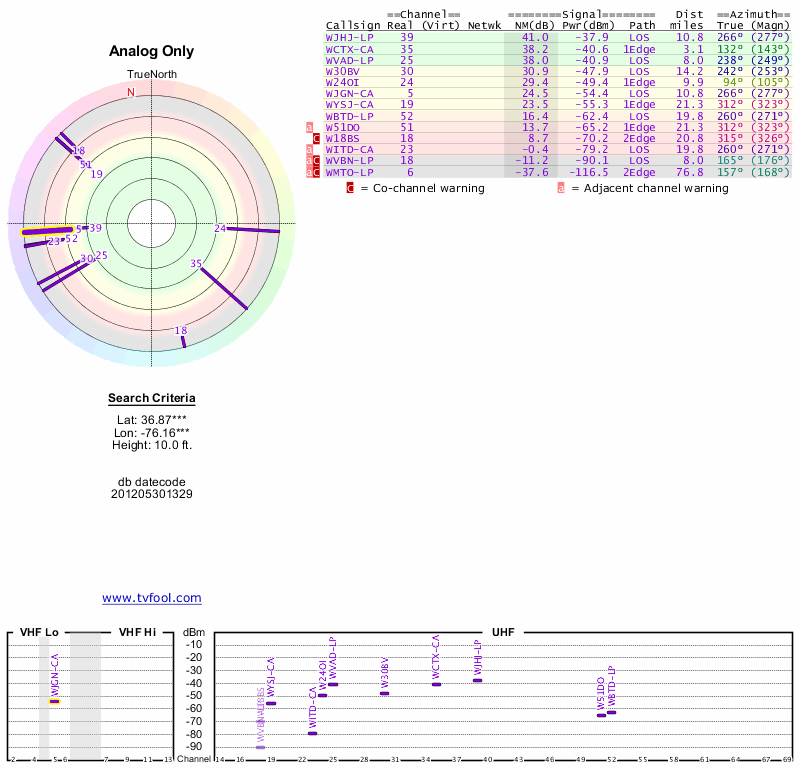
Task: Click the WCTX-CA signal bar in UHF chart
Action: 436,684
